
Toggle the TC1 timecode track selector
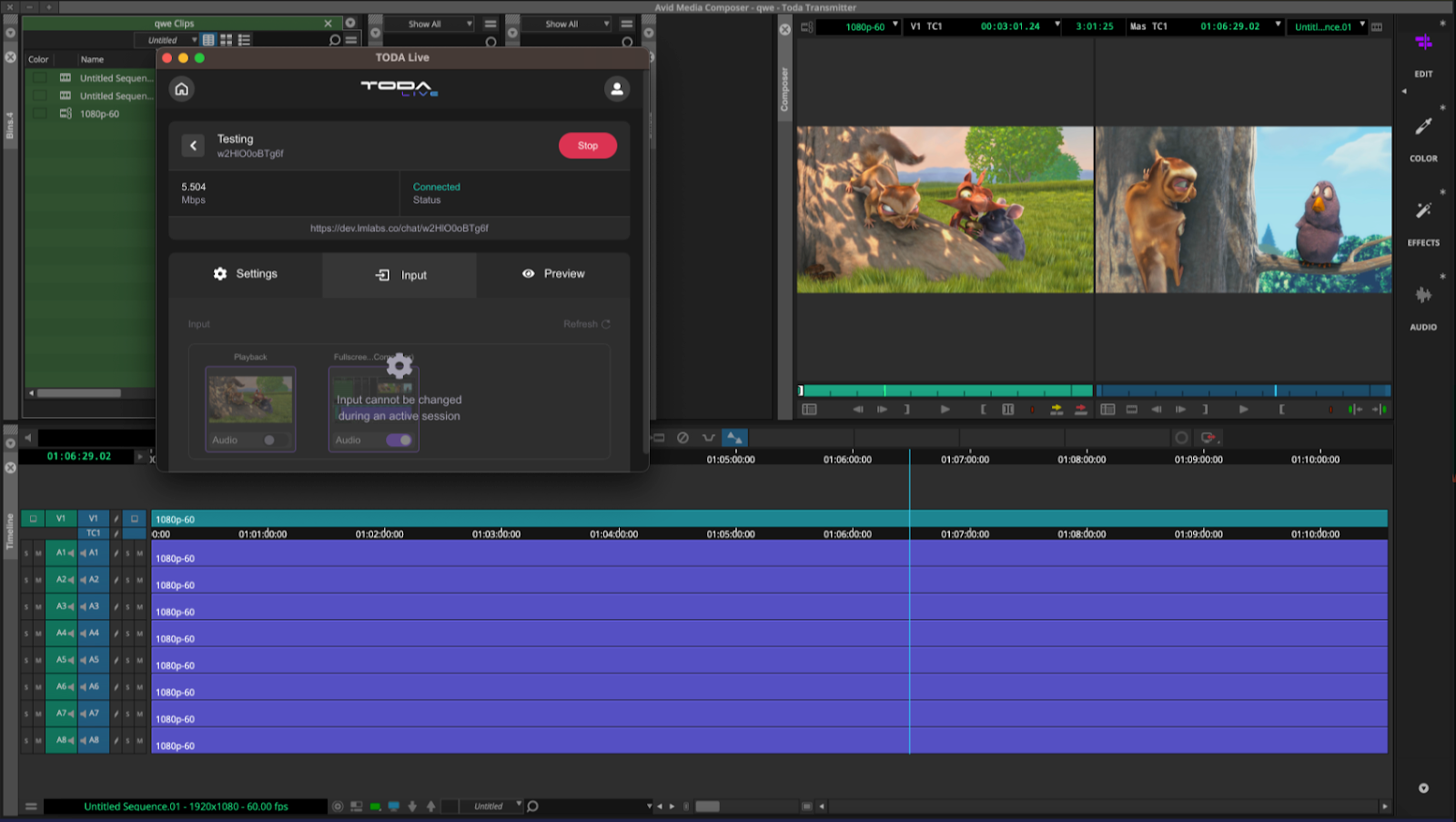pyautogui.click(x=93, y=533)
